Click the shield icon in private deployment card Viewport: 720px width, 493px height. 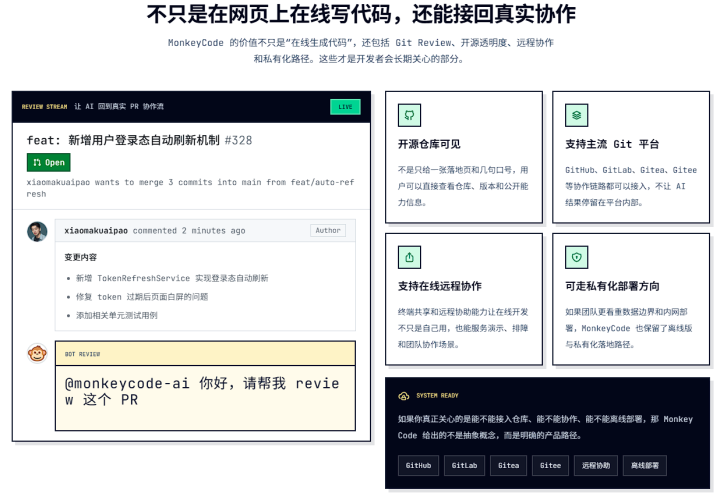[575, 257]
